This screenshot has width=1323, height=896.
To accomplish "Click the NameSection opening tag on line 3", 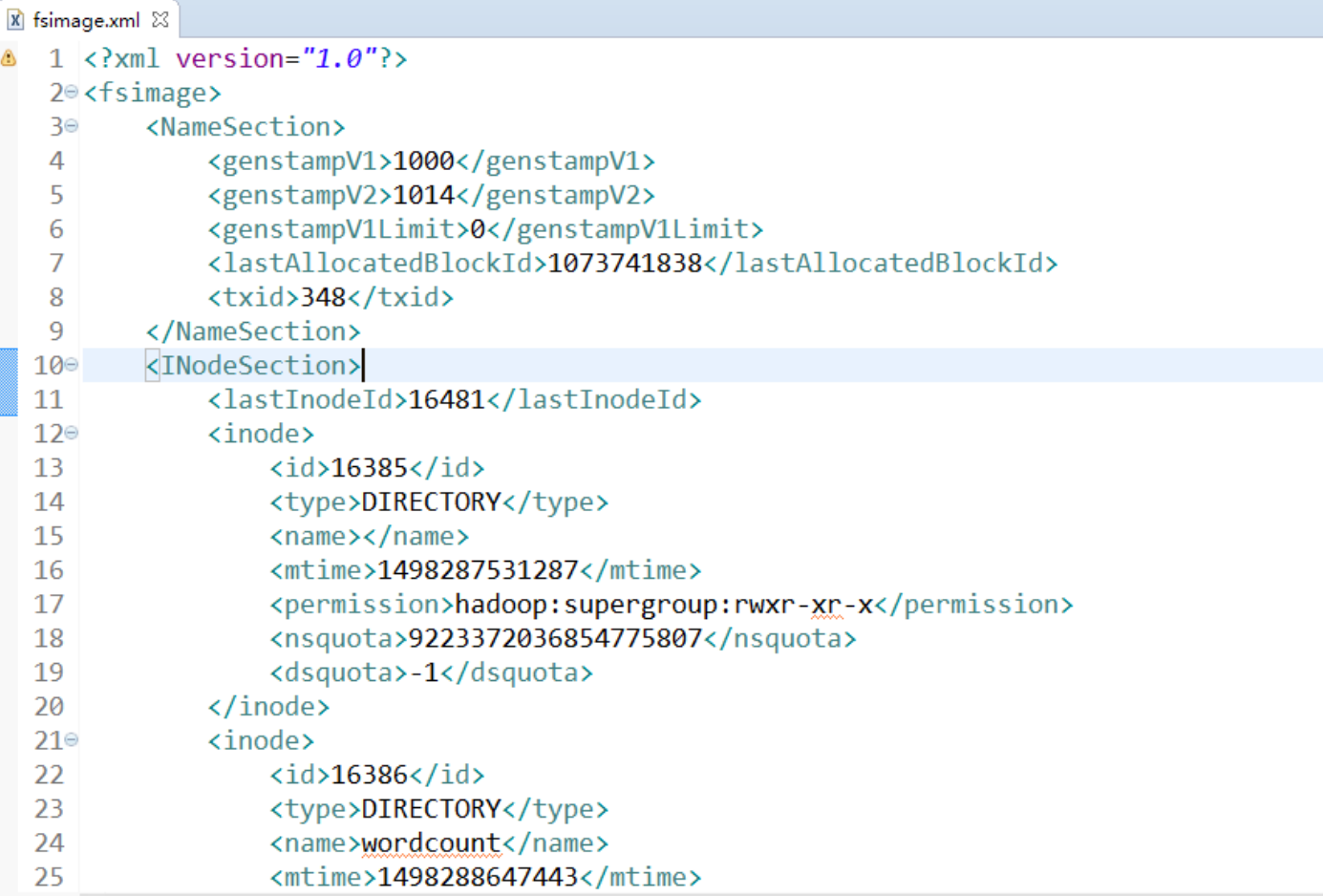I will click(245, 126).
